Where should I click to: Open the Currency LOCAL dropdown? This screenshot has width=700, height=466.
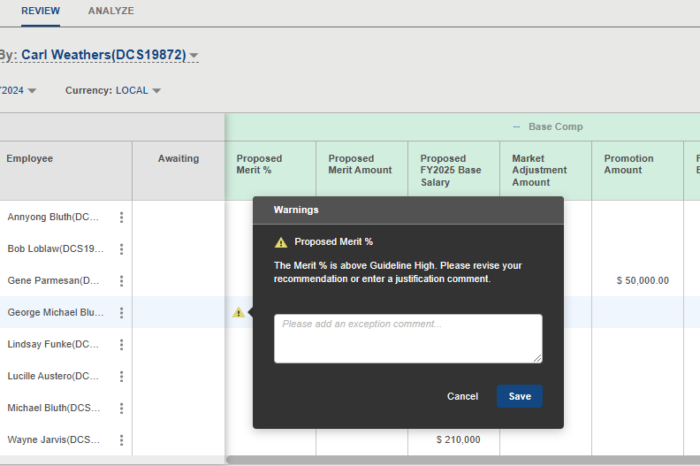coord(156,91)
